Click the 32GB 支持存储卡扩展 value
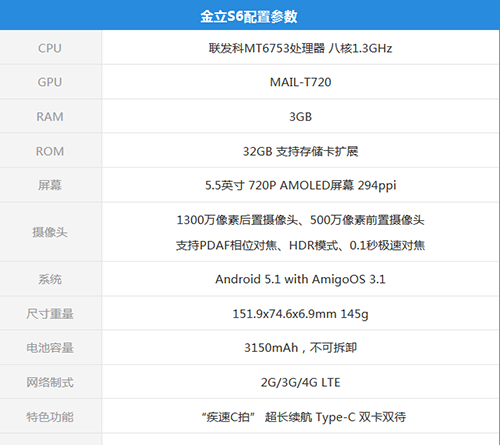 (x=300, y=151)
